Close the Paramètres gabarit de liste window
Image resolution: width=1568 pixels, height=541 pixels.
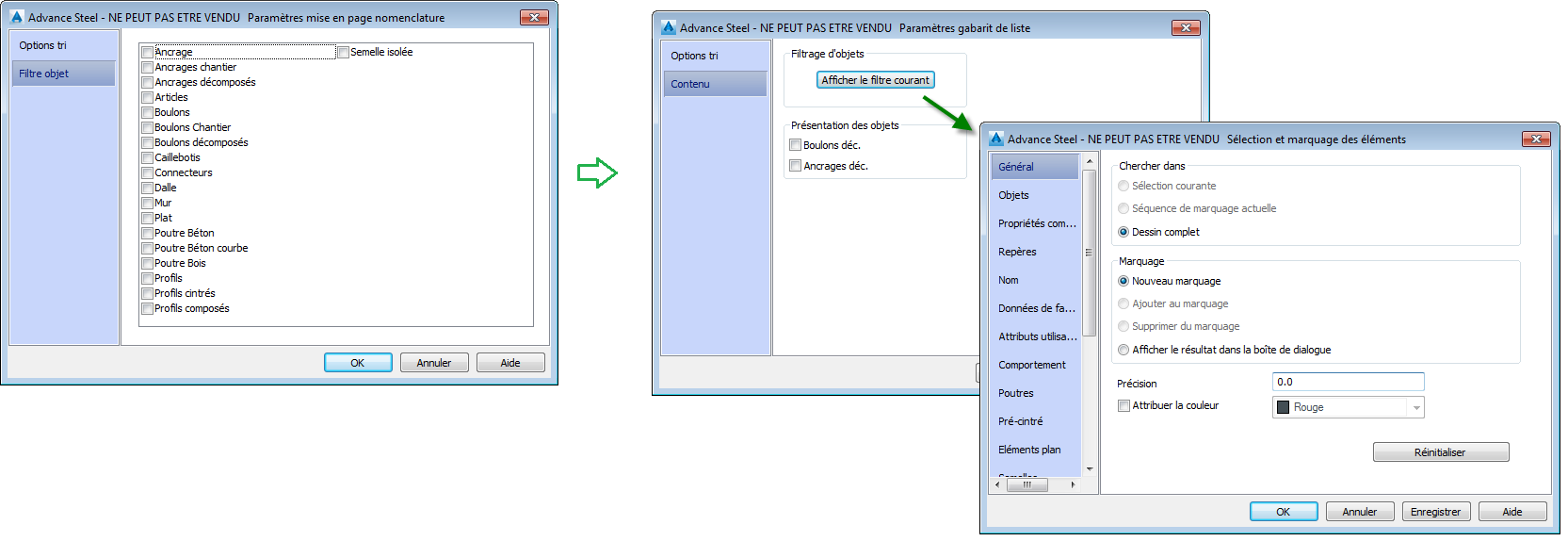pyautogui.click(x=1186, y=27)
